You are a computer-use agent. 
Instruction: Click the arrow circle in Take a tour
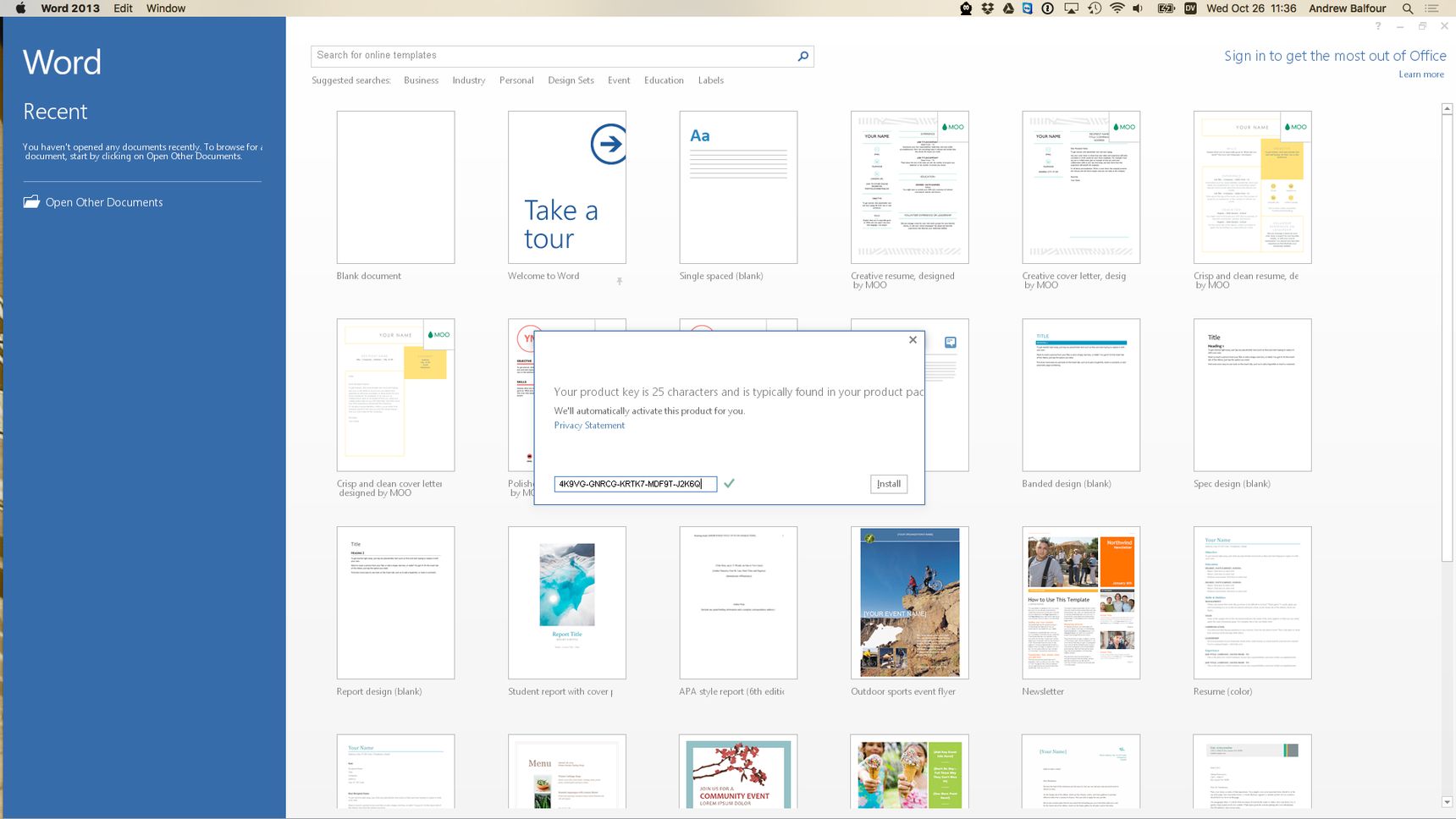(x=609, y=144)
